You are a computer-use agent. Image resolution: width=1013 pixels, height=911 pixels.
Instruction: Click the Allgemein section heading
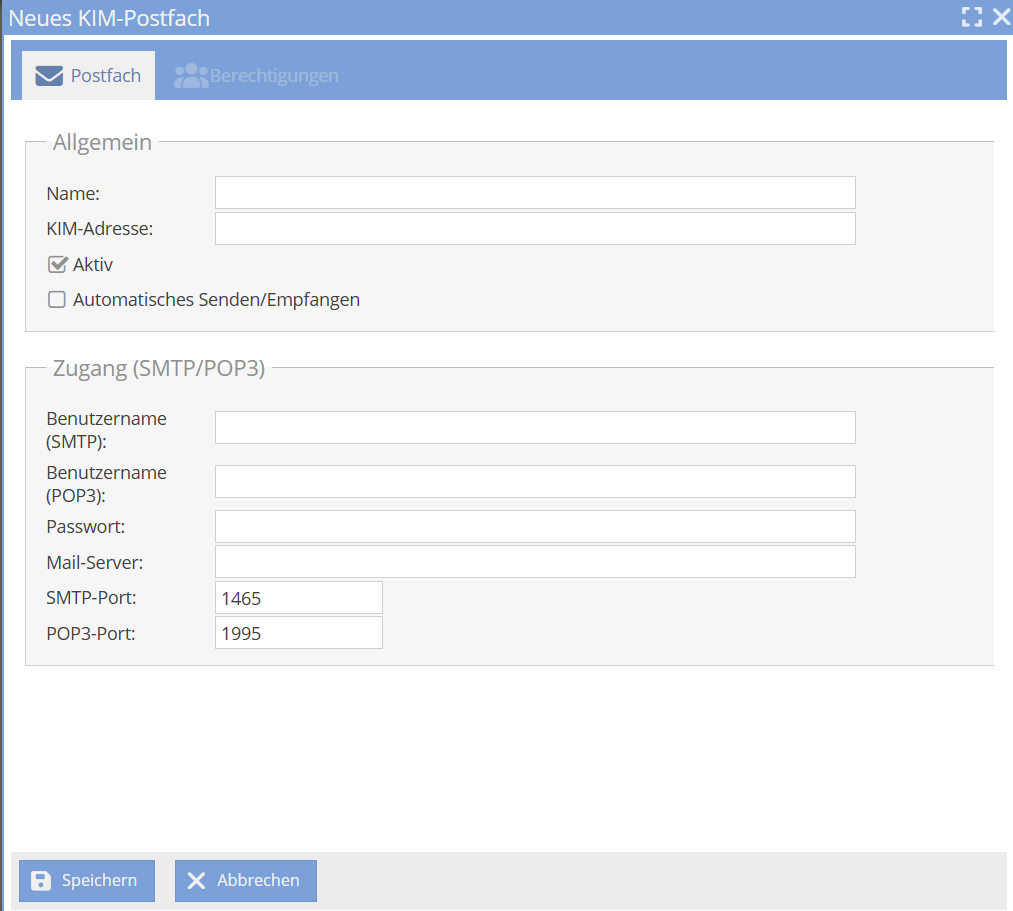coord(102,142)
